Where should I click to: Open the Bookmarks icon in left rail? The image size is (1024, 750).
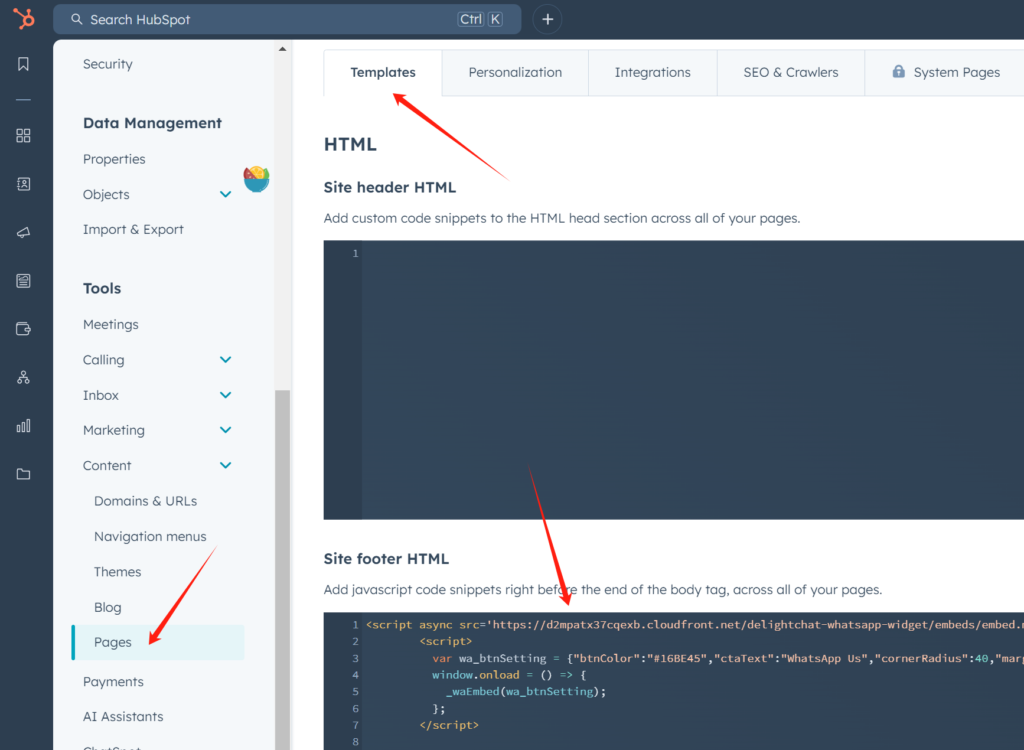(23, 64)
